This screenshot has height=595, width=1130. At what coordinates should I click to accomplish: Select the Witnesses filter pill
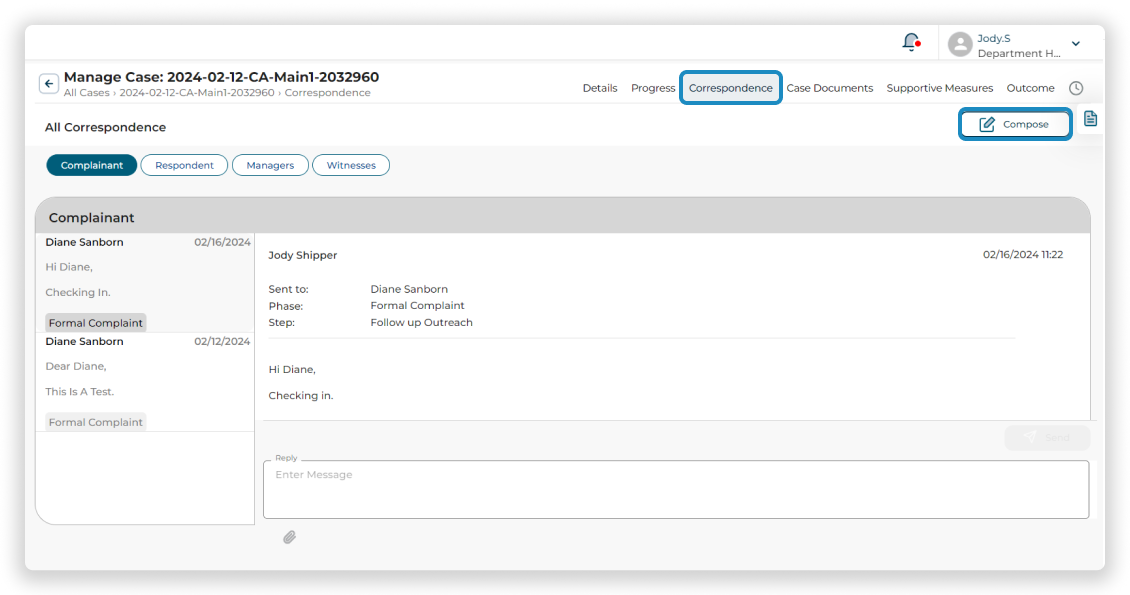tap(351, 165)
